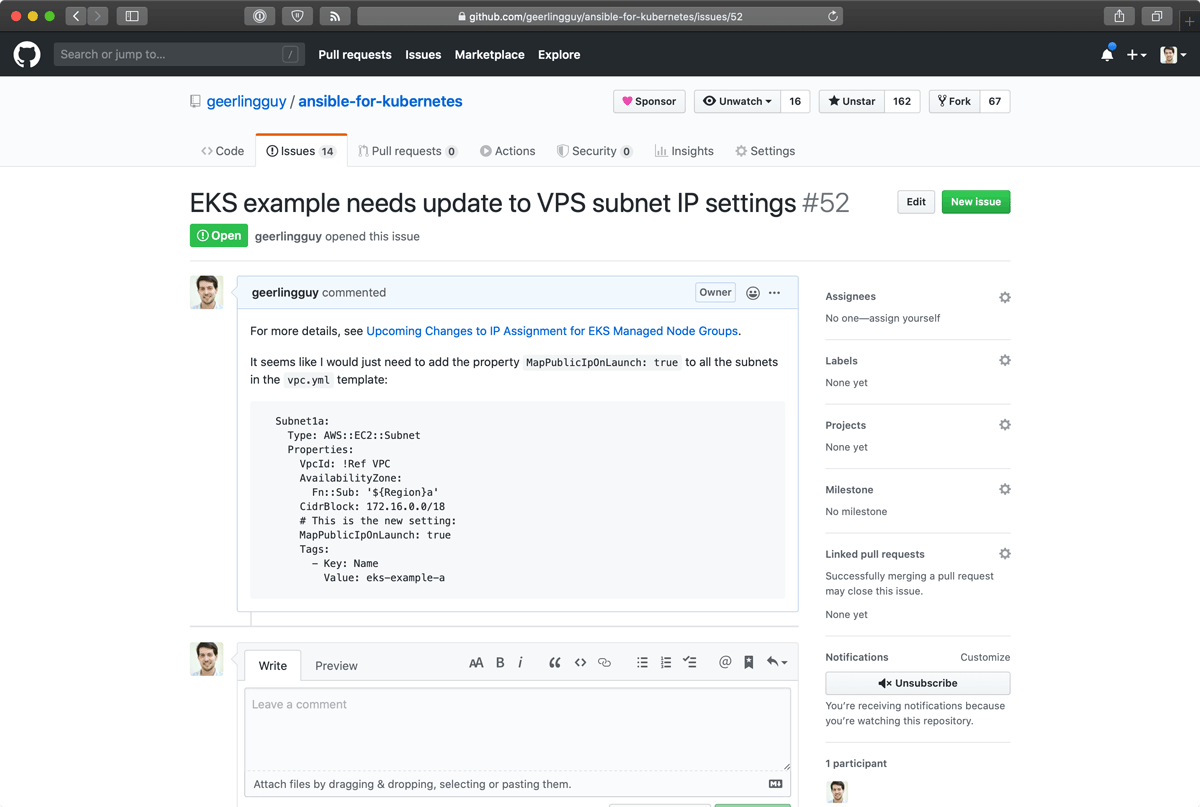Reference an issue with bookmark icon
Image resolution: width=1200 pixels, height=807 pixels.
pyautogui.click(x=748, y=662)
